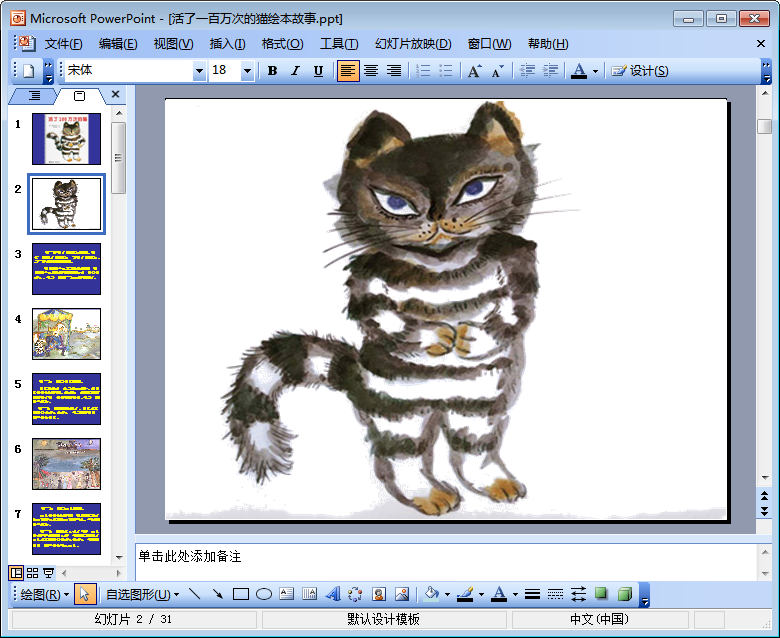This screenshot has height=638, width=780.
Task: Select slide 6 thumbnail
Action: pyautogui.click(x=66, y=464)
